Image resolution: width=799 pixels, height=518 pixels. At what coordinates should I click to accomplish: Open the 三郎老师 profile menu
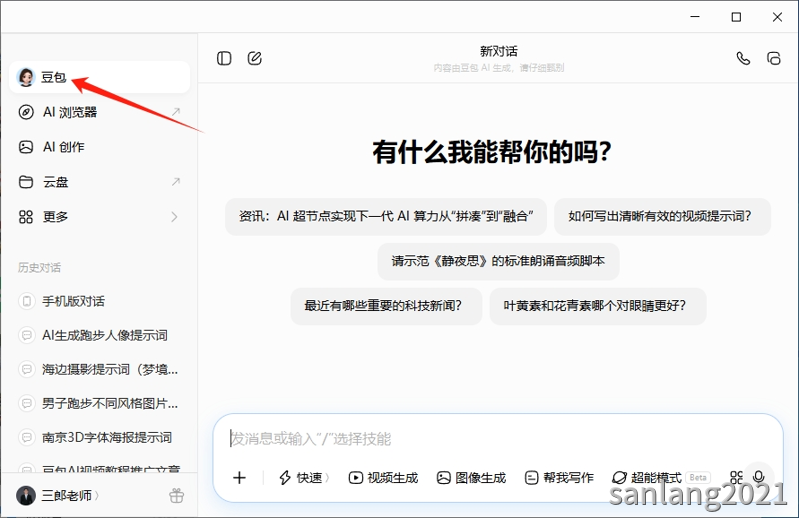click(x=58, y=495)
